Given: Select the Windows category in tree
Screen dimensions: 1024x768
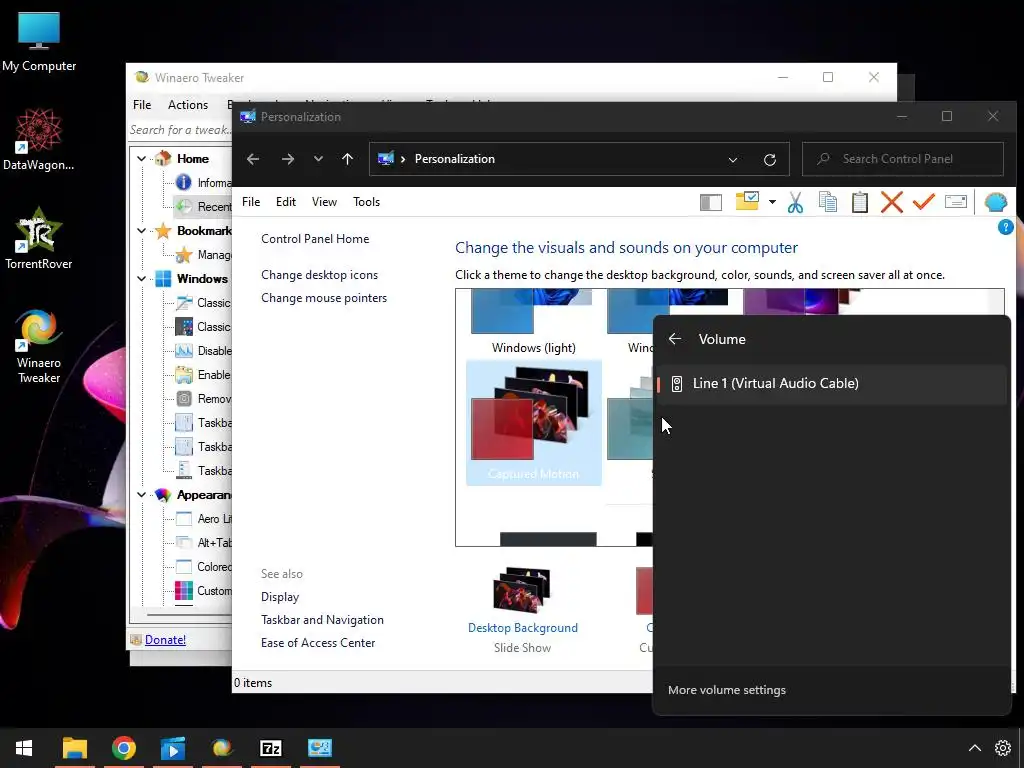Looking at the screenshot, I should [202, 279].
